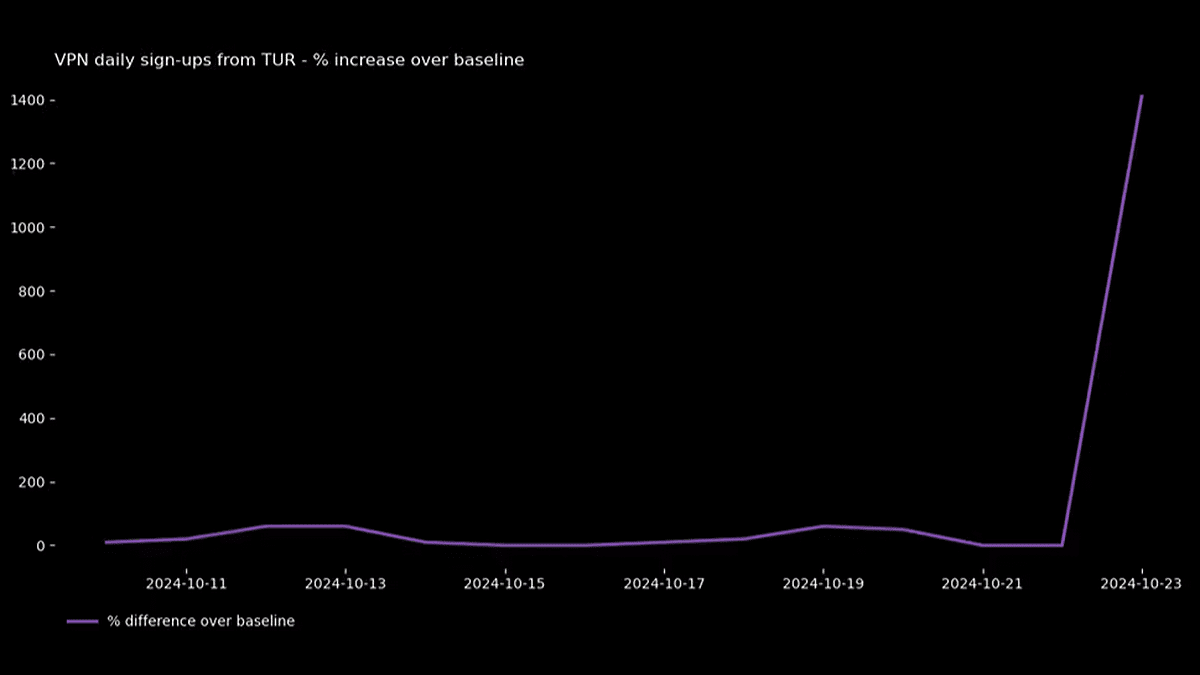1200x675 pixels.
Task: Click the 800 y-axis label
Action: point(30,291)
